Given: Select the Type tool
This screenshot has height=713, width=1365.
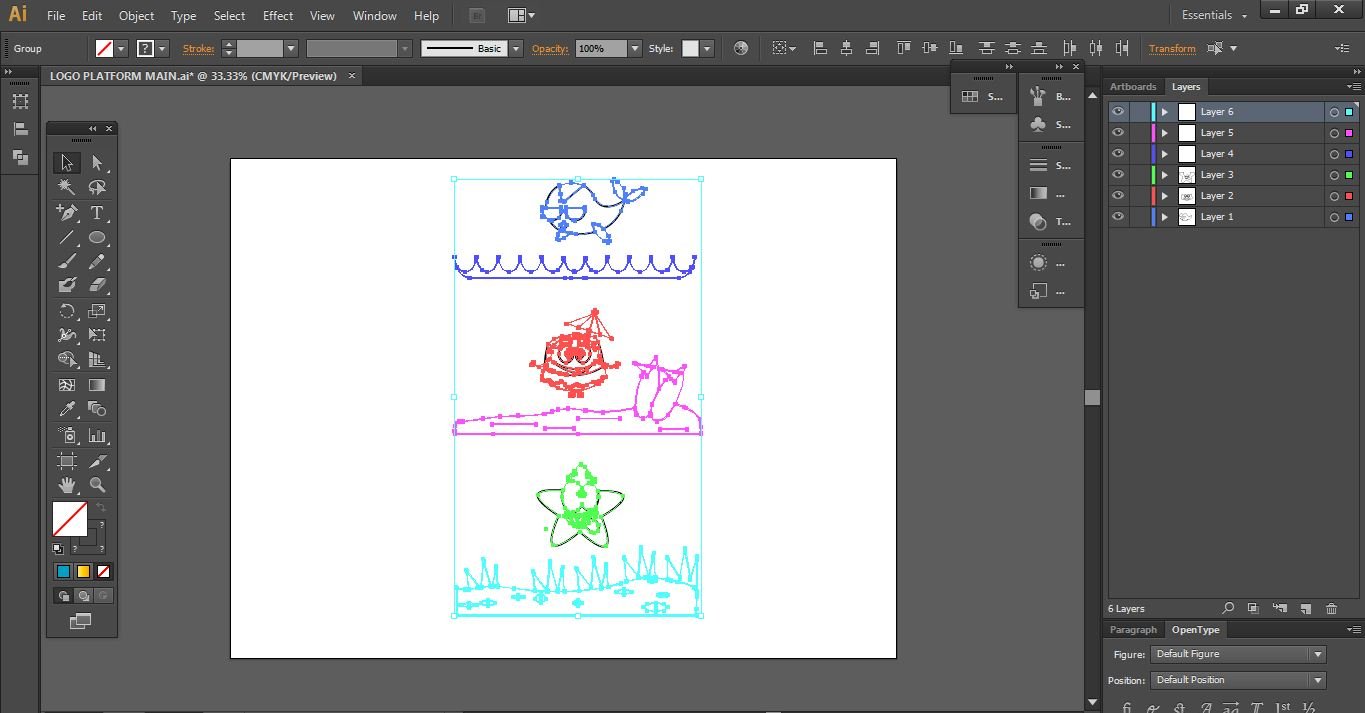Looking at the screenshot, I should click(97, 212).
